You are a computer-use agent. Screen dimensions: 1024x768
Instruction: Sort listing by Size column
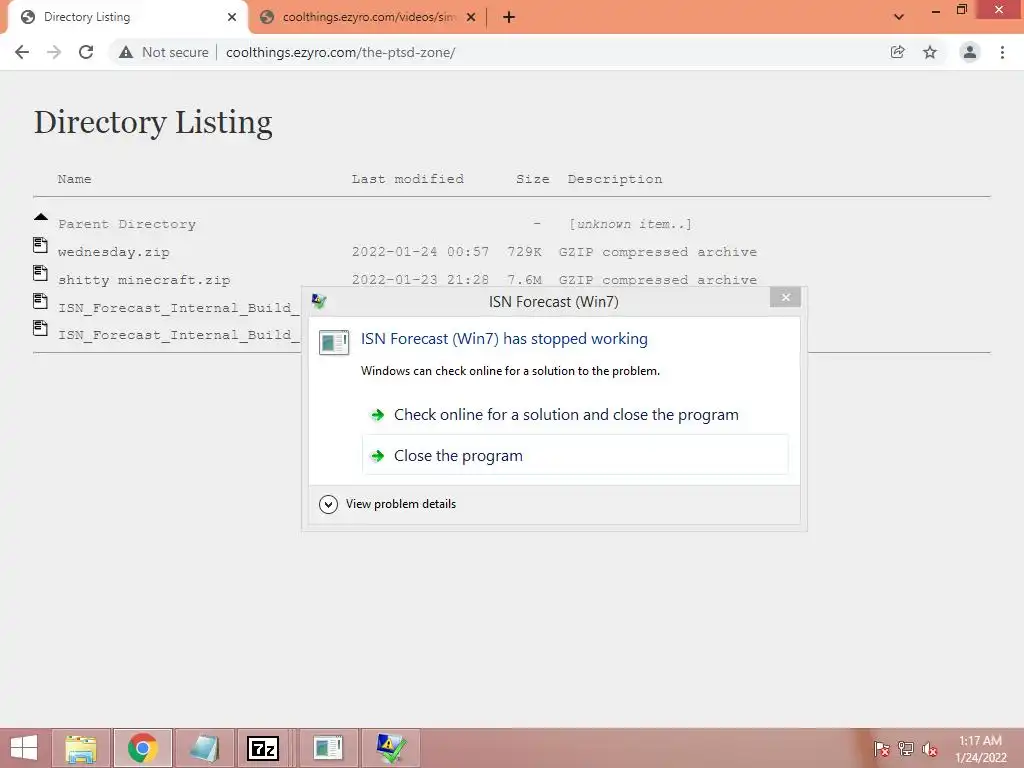tap(532, 179)
